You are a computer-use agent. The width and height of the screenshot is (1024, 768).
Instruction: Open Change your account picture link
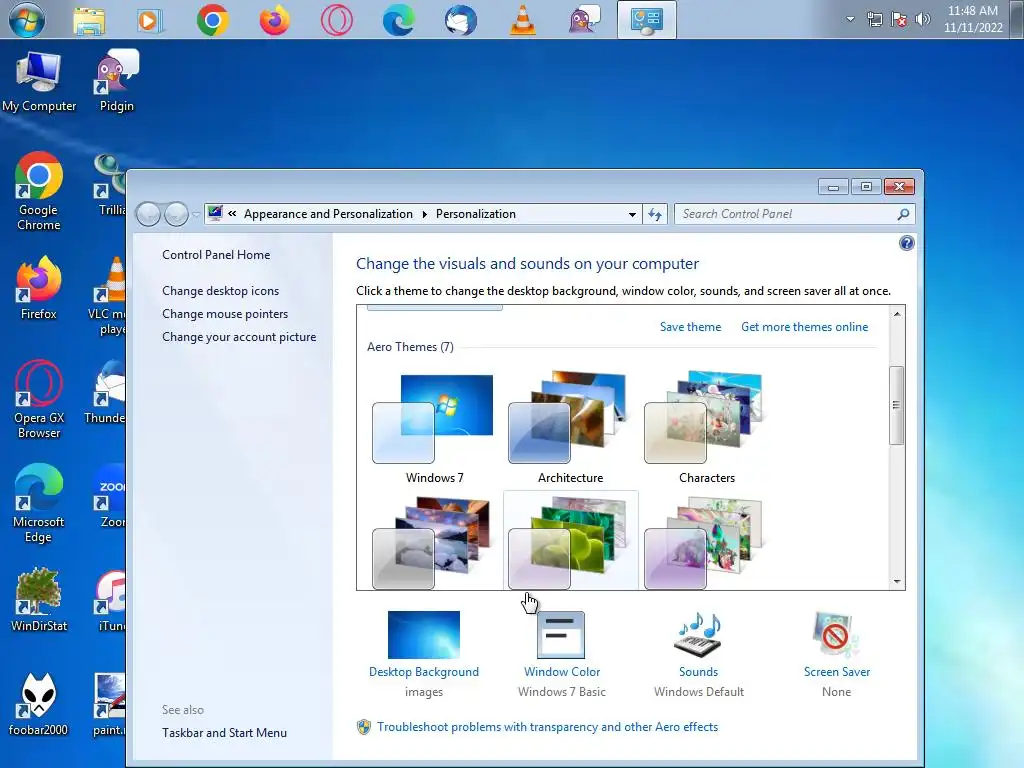[239, 337]
